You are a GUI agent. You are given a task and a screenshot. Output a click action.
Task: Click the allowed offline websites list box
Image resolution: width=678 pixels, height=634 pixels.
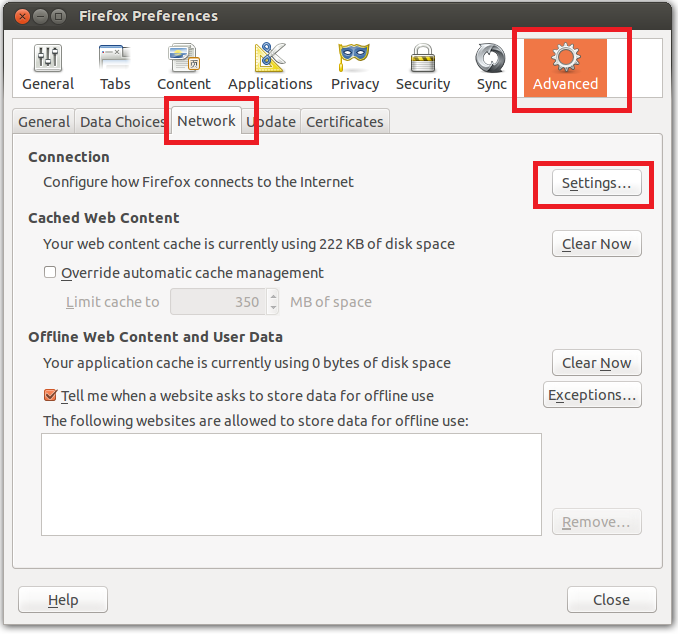291,484
